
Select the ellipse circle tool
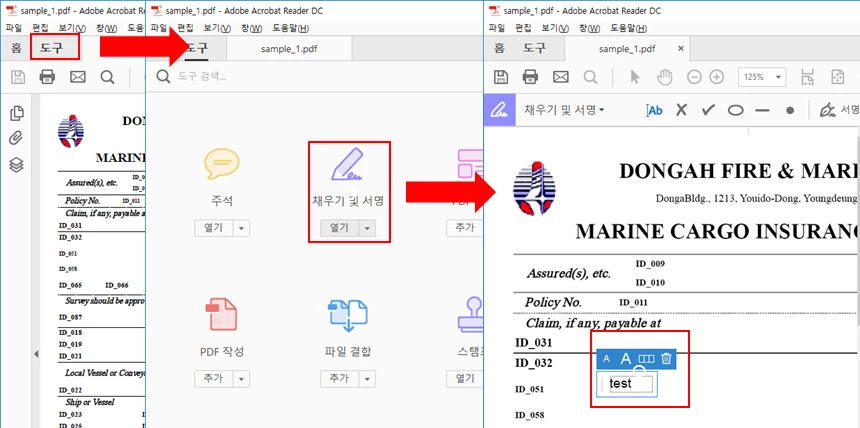pyautogui.click(x=735, y=110)
